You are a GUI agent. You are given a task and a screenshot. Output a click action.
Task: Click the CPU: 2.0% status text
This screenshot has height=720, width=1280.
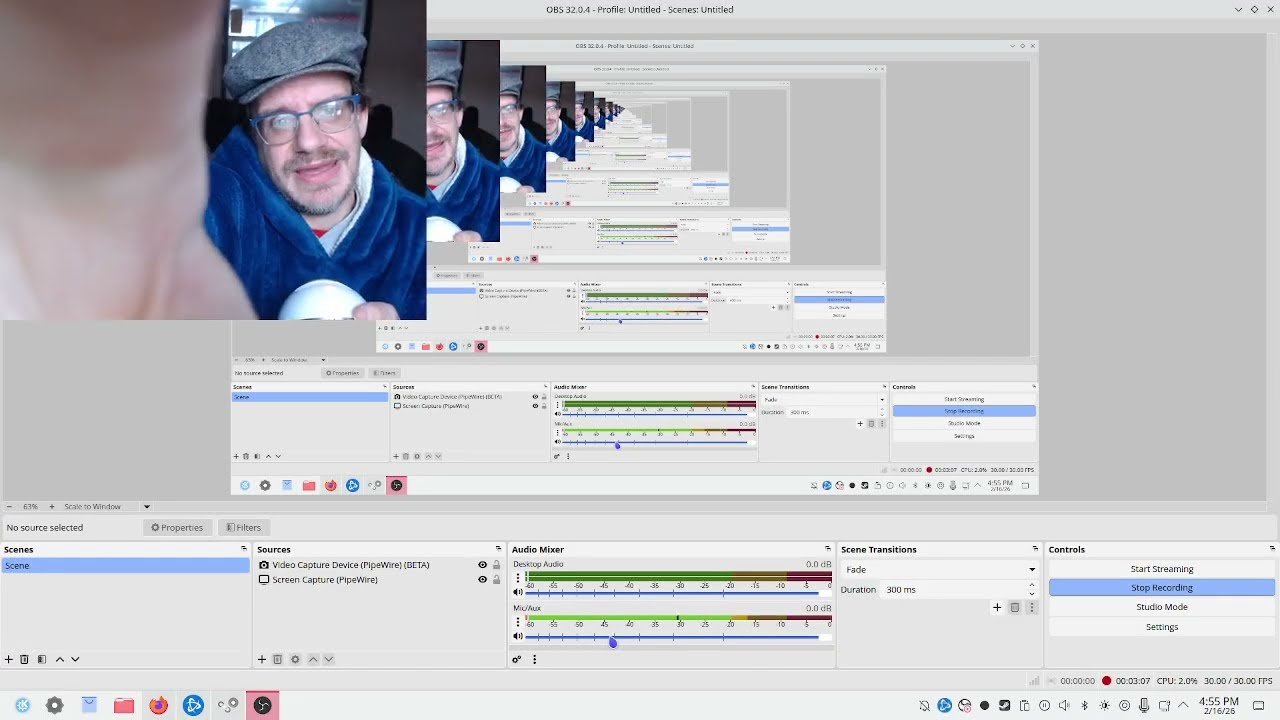pyautogui.click(x=1176, y=681)
